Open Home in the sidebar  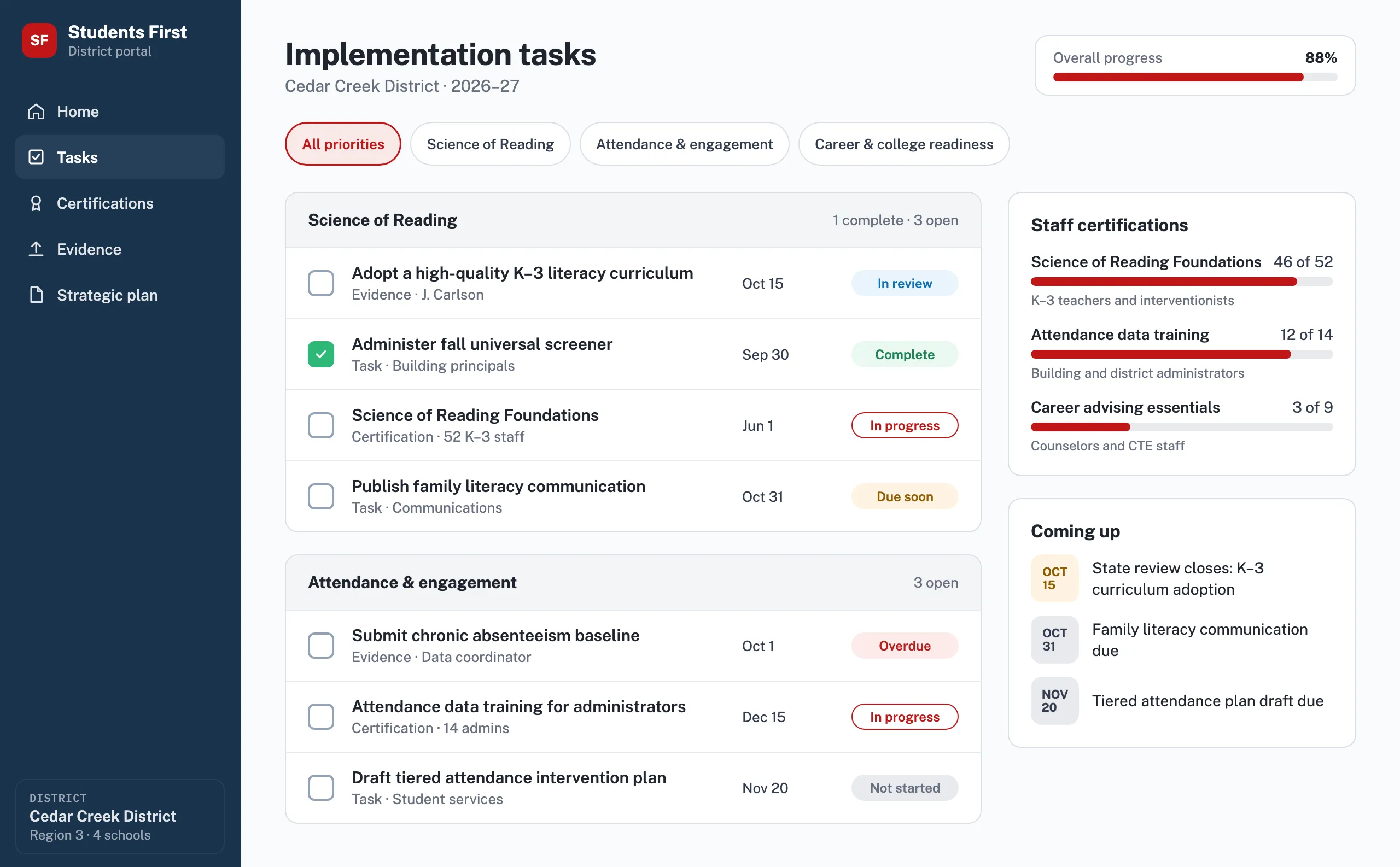(120, 111)
